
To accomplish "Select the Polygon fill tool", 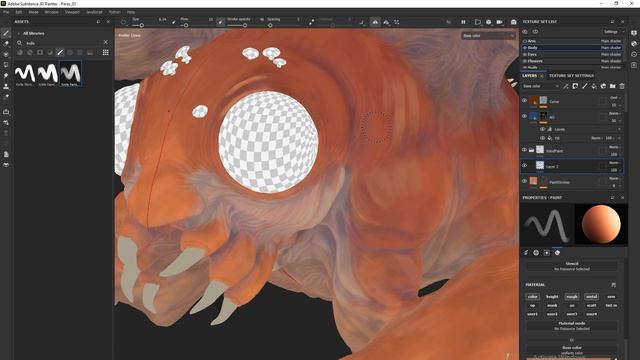I will click(6, 65).
